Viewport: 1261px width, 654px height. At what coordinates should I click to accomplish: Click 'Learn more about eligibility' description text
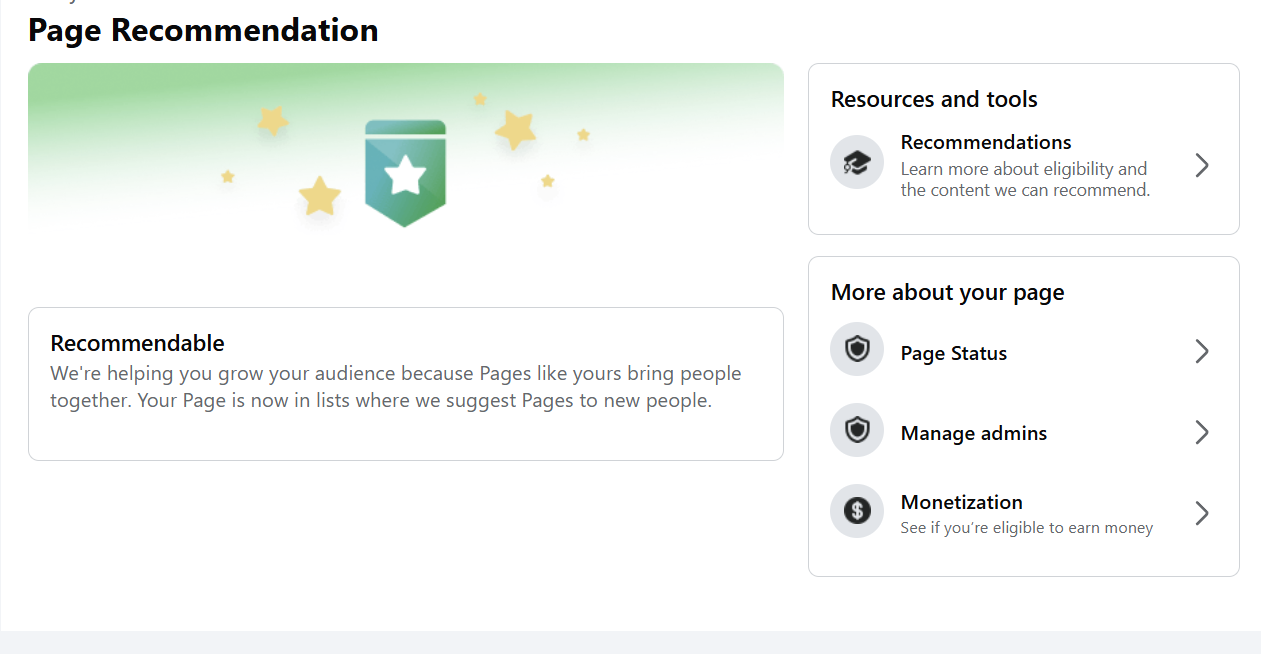point(1025,179)
